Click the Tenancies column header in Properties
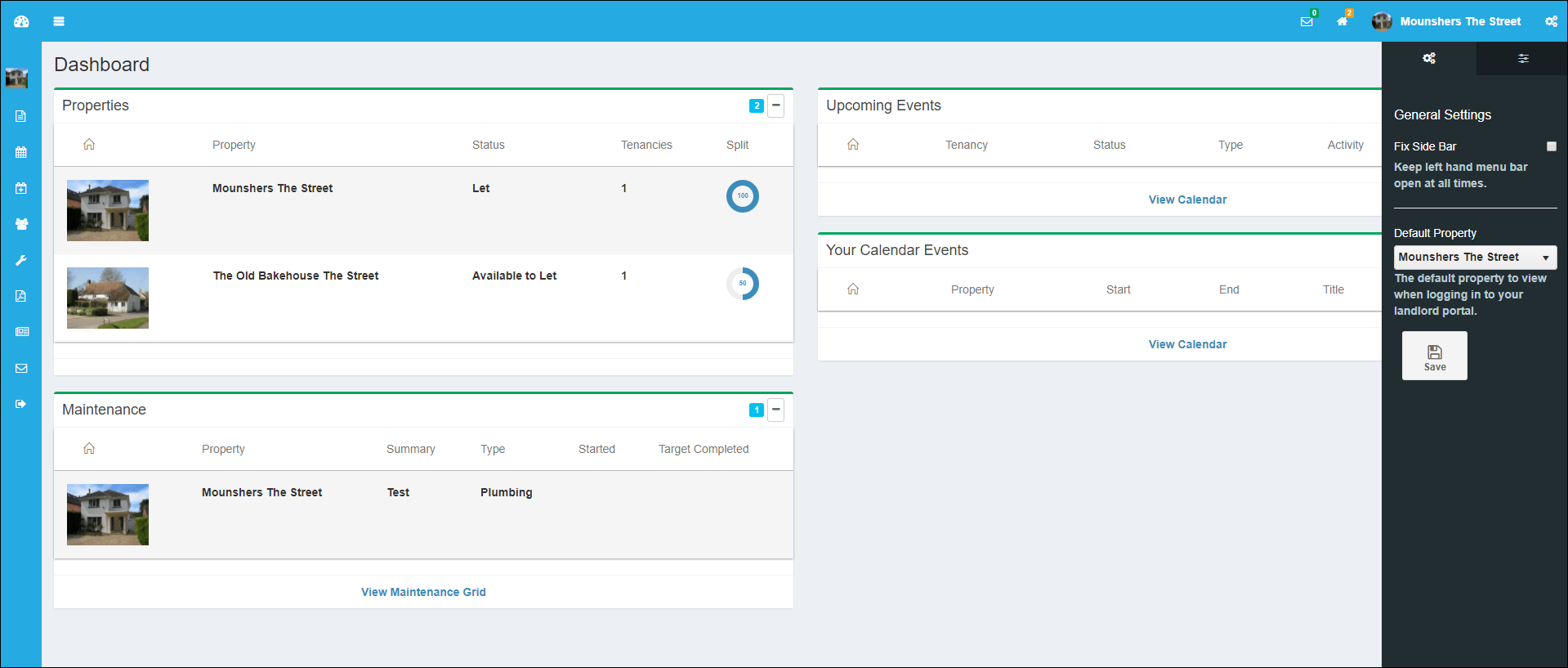Image resolution: width=1568 pixels, height=668 pixels. [646, 145]
